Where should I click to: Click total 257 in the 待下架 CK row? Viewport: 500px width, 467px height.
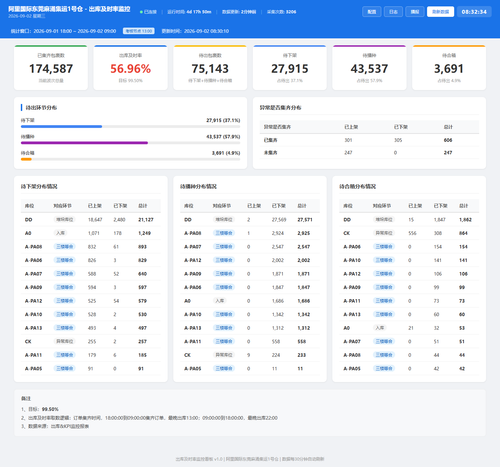(142, 342)
